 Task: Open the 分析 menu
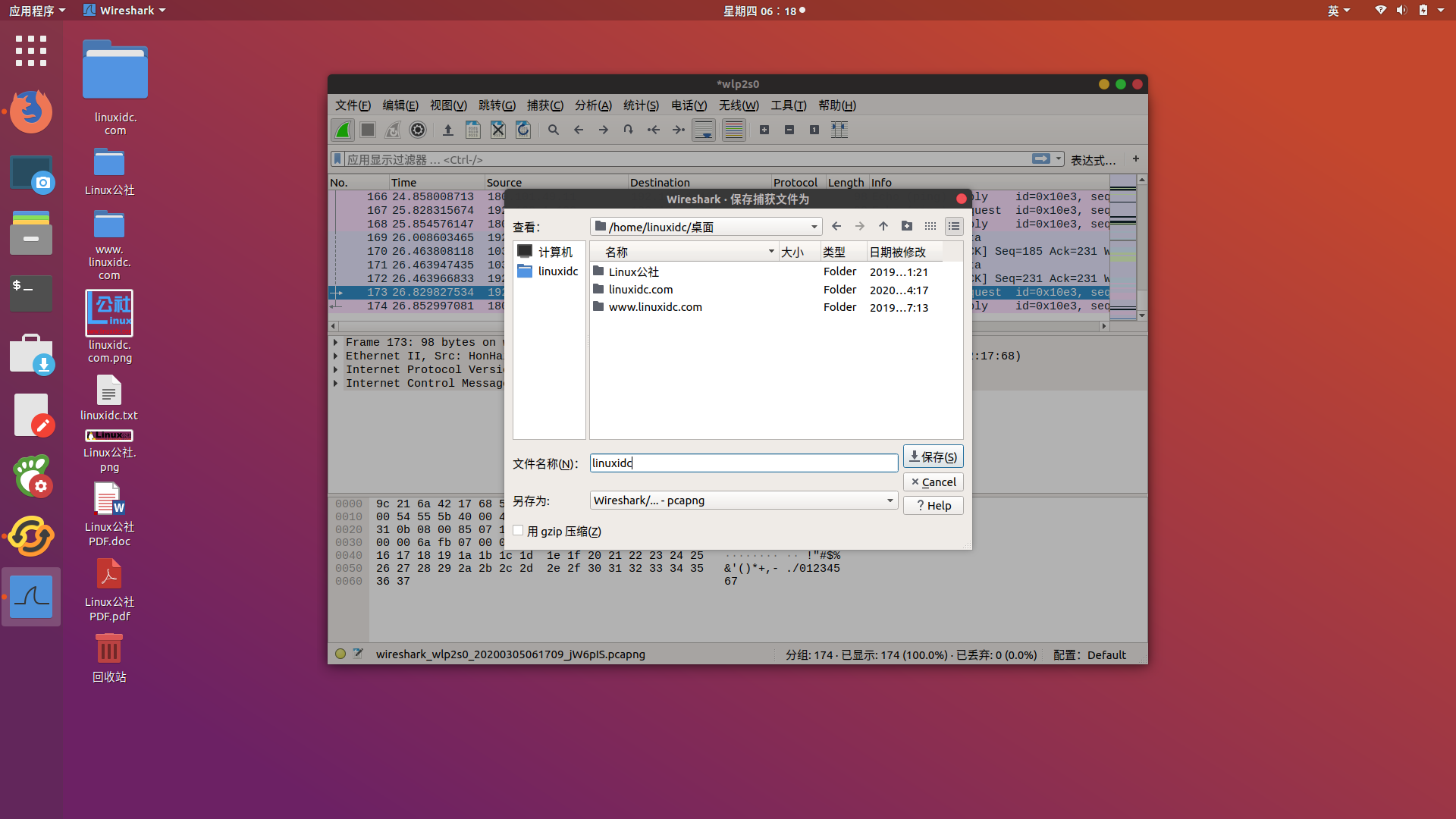(594, 105)
